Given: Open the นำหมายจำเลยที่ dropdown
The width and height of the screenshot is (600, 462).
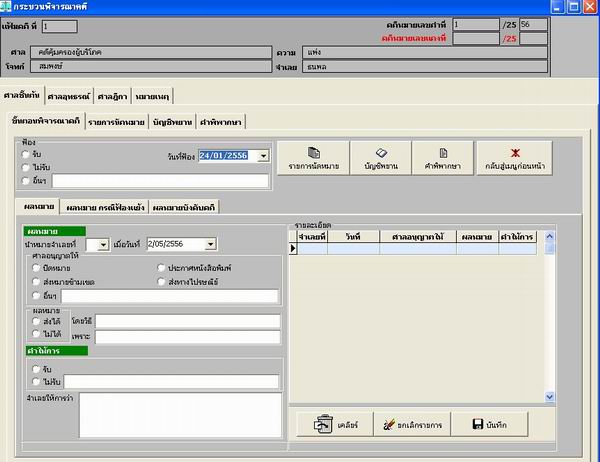Looking at the screenshot, I should point(103,245).
